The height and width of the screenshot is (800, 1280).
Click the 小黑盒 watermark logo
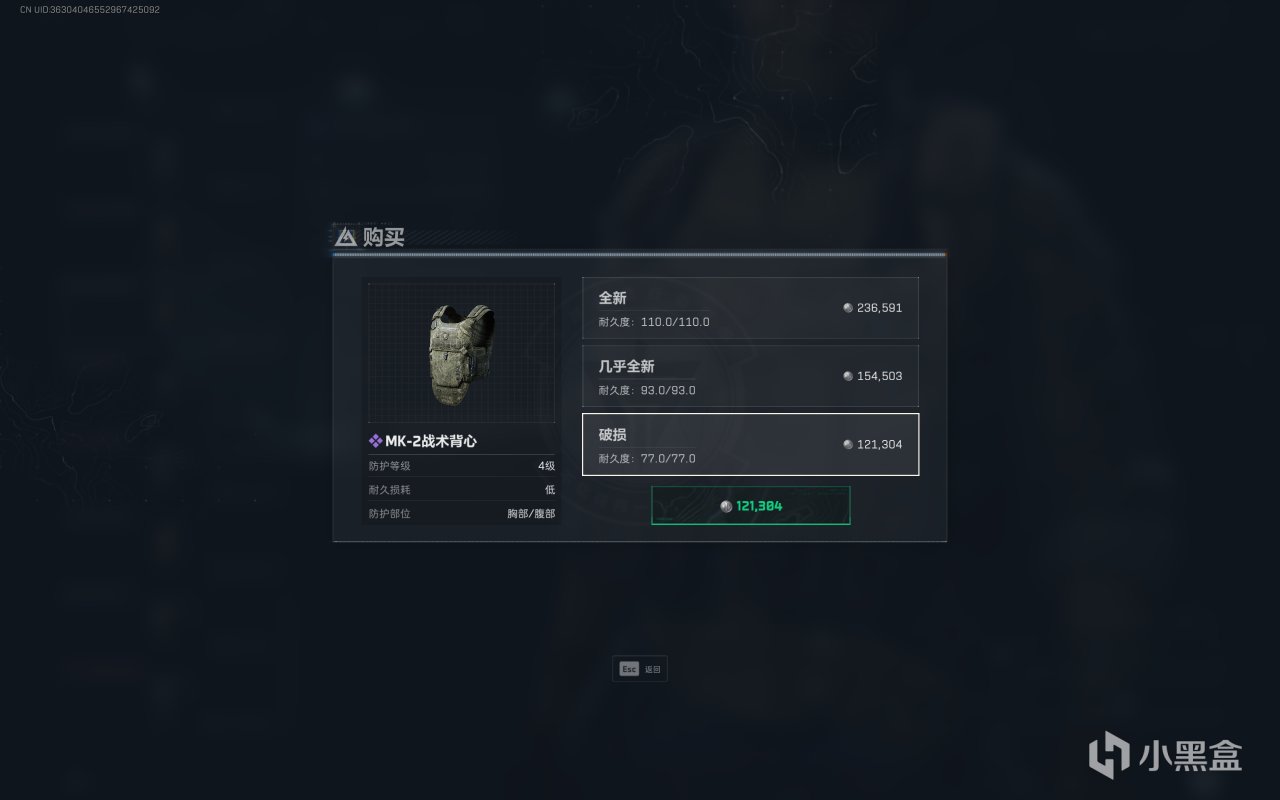pos(1166,752)
